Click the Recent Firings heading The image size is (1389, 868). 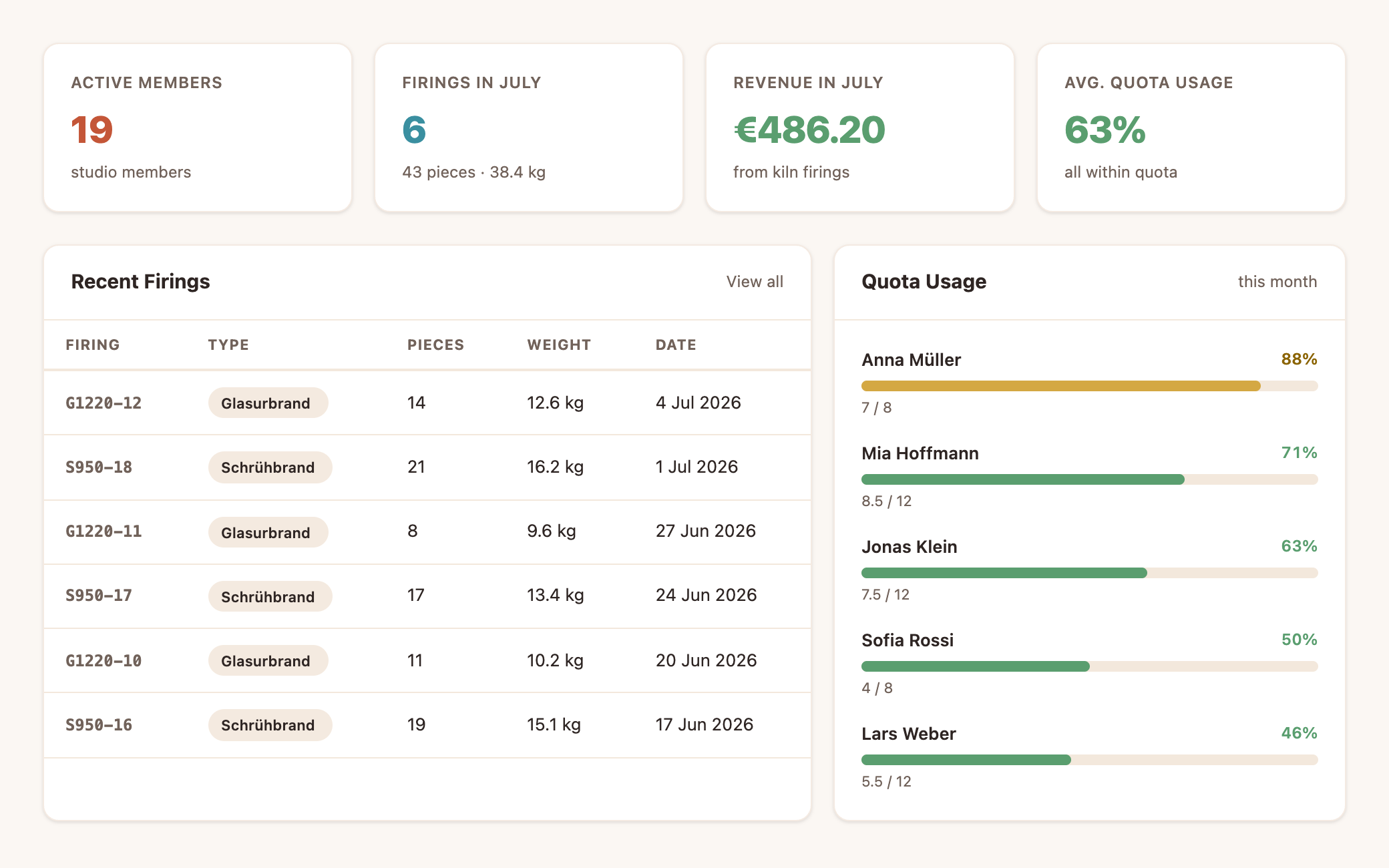[x=140, y=282]
